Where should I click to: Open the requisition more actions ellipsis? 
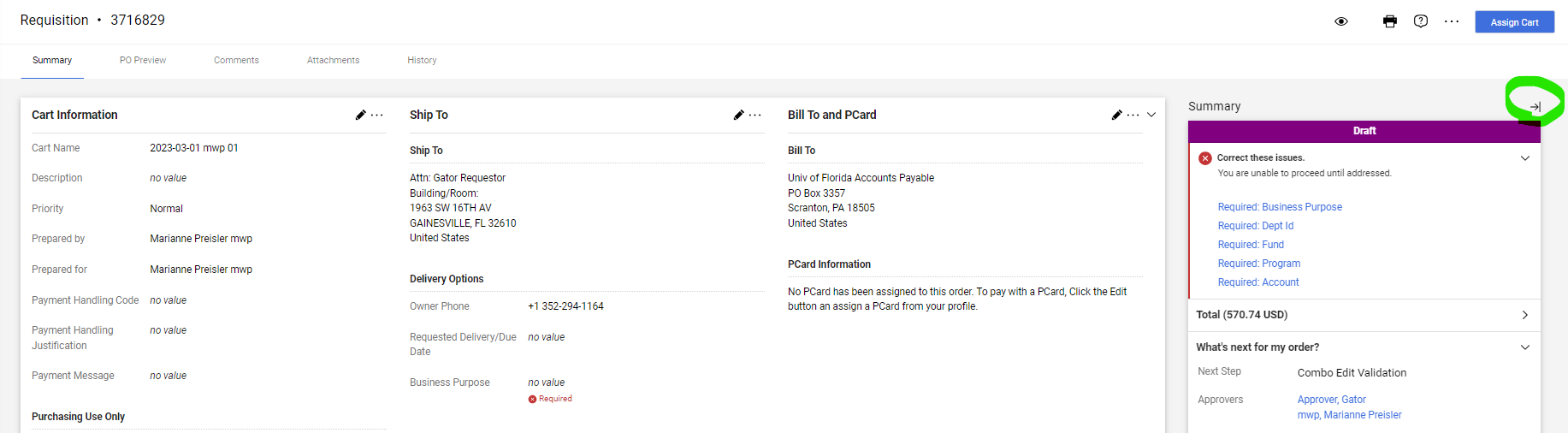pos(1452,21)
